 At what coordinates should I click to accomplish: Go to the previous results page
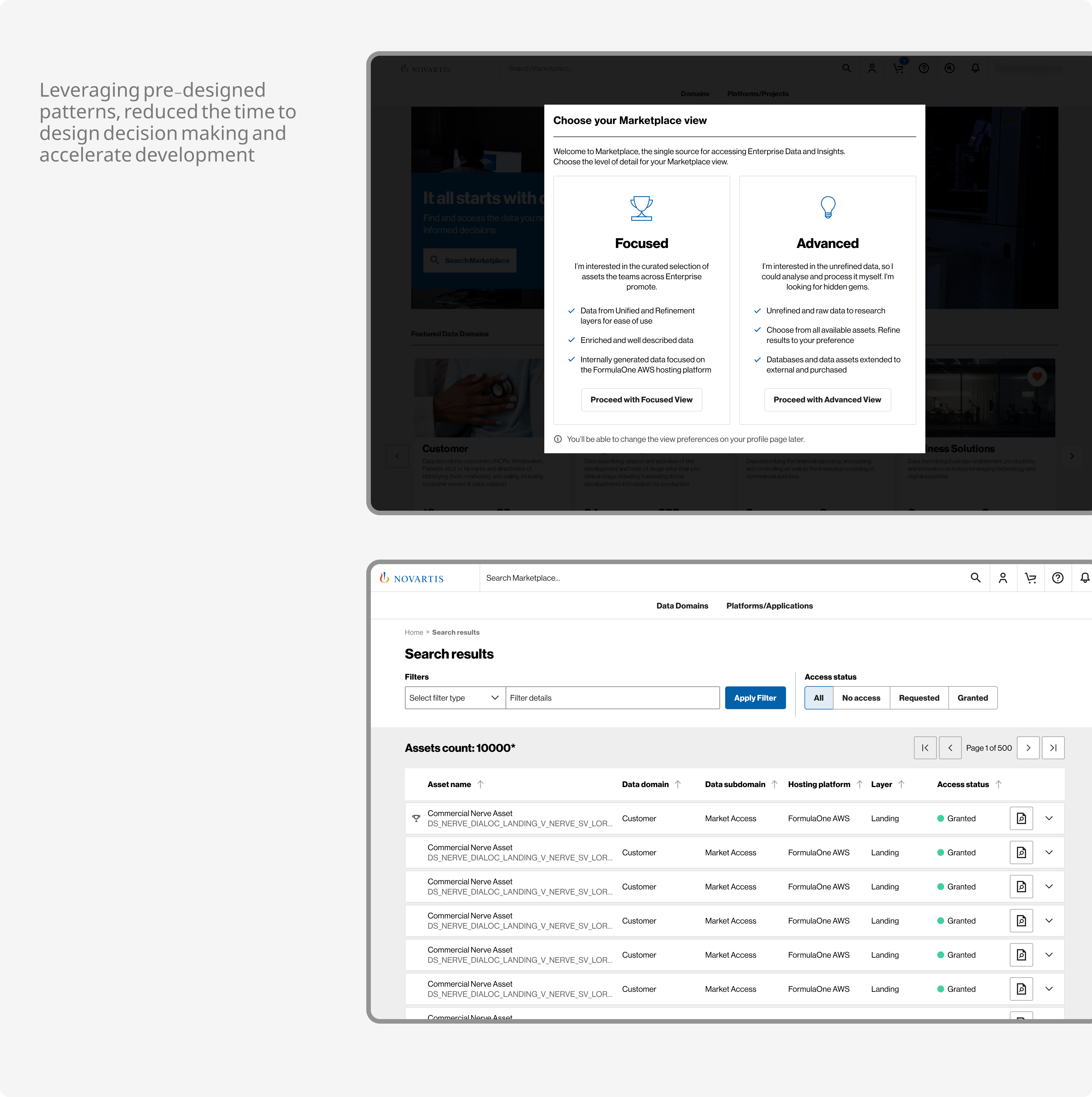(950, 748)
